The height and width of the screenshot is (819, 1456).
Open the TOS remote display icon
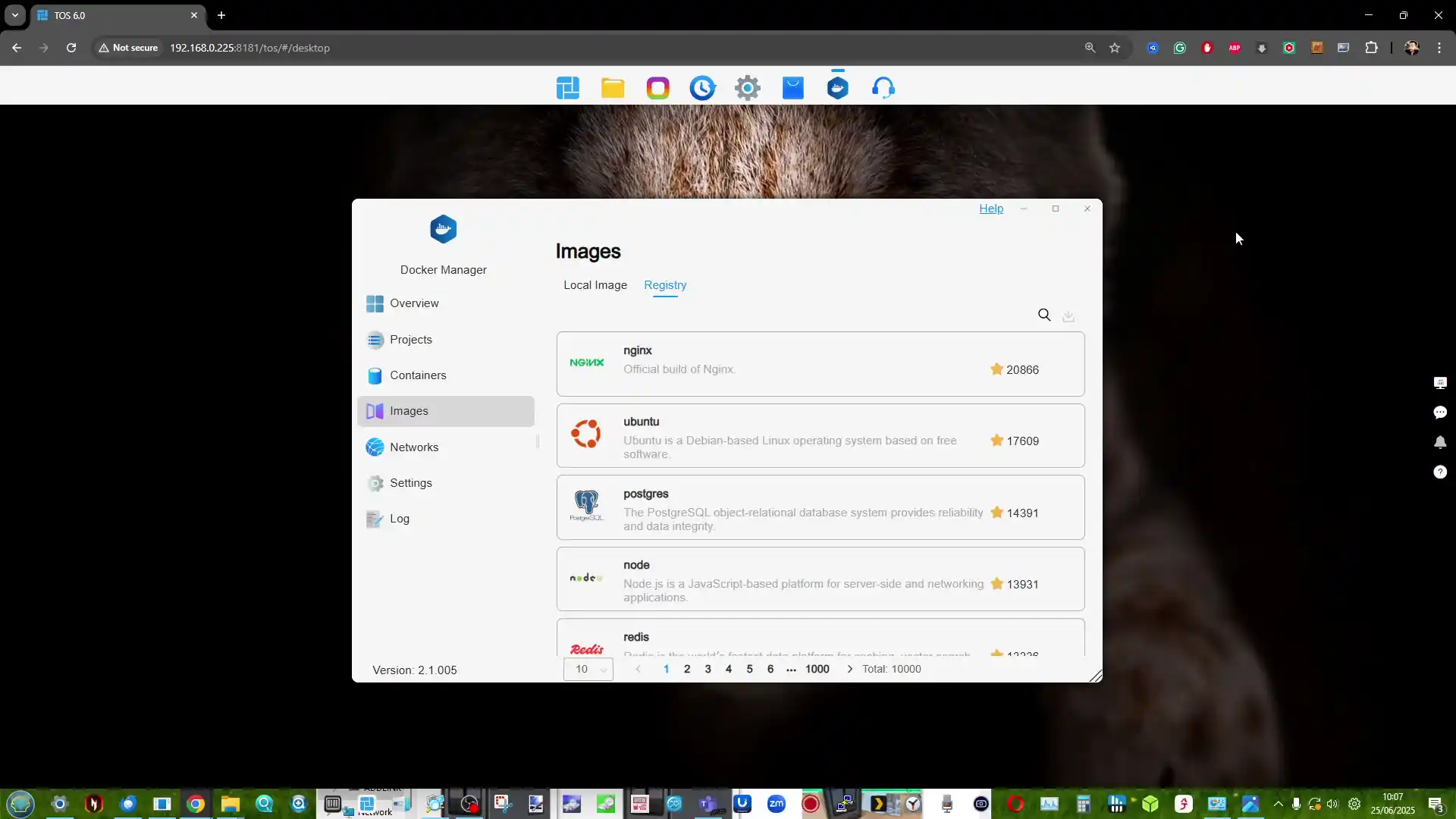[1440, 383]
